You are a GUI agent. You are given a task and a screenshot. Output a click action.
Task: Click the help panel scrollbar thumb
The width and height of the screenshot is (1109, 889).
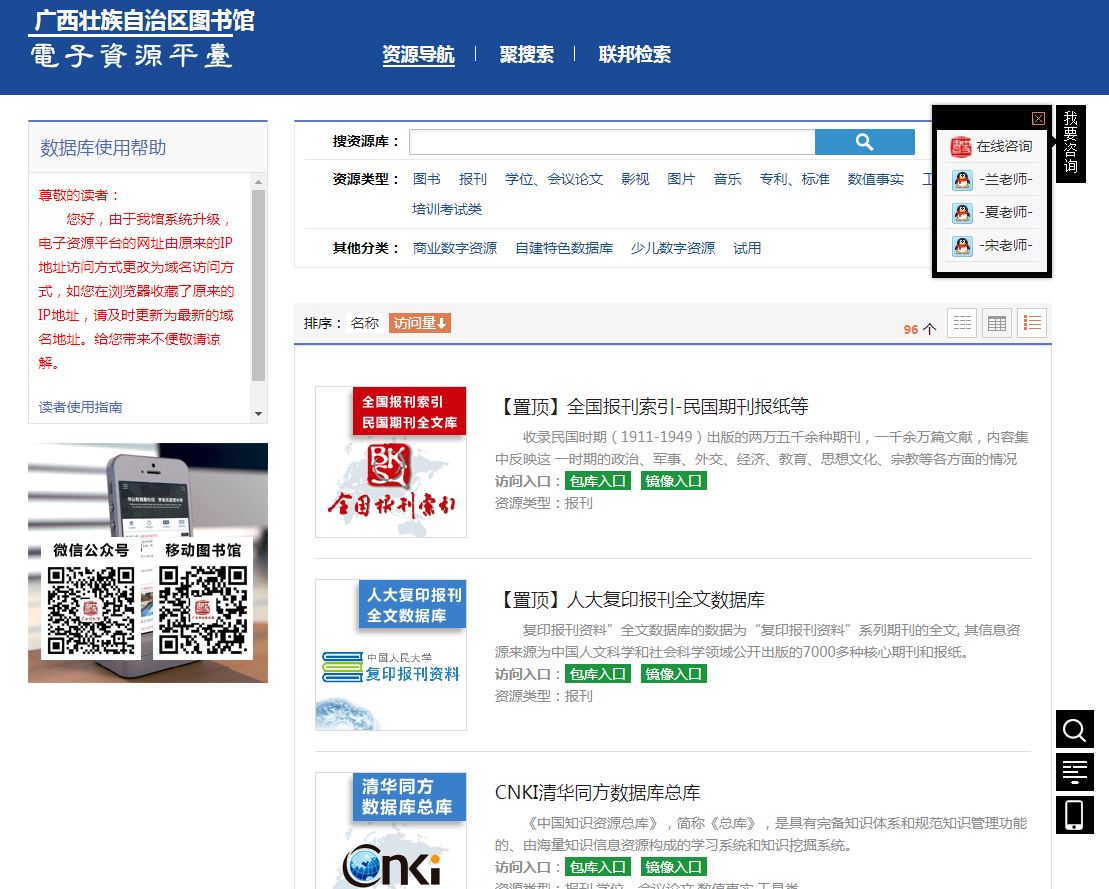click(x=258, y=286)
